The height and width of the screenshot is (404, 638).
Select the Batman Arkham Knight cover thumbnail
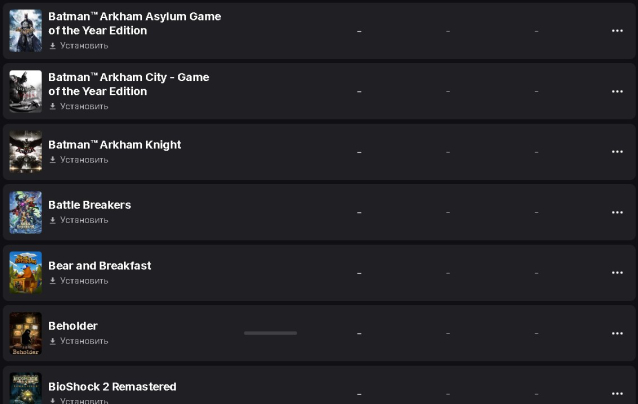click(26, 152)
